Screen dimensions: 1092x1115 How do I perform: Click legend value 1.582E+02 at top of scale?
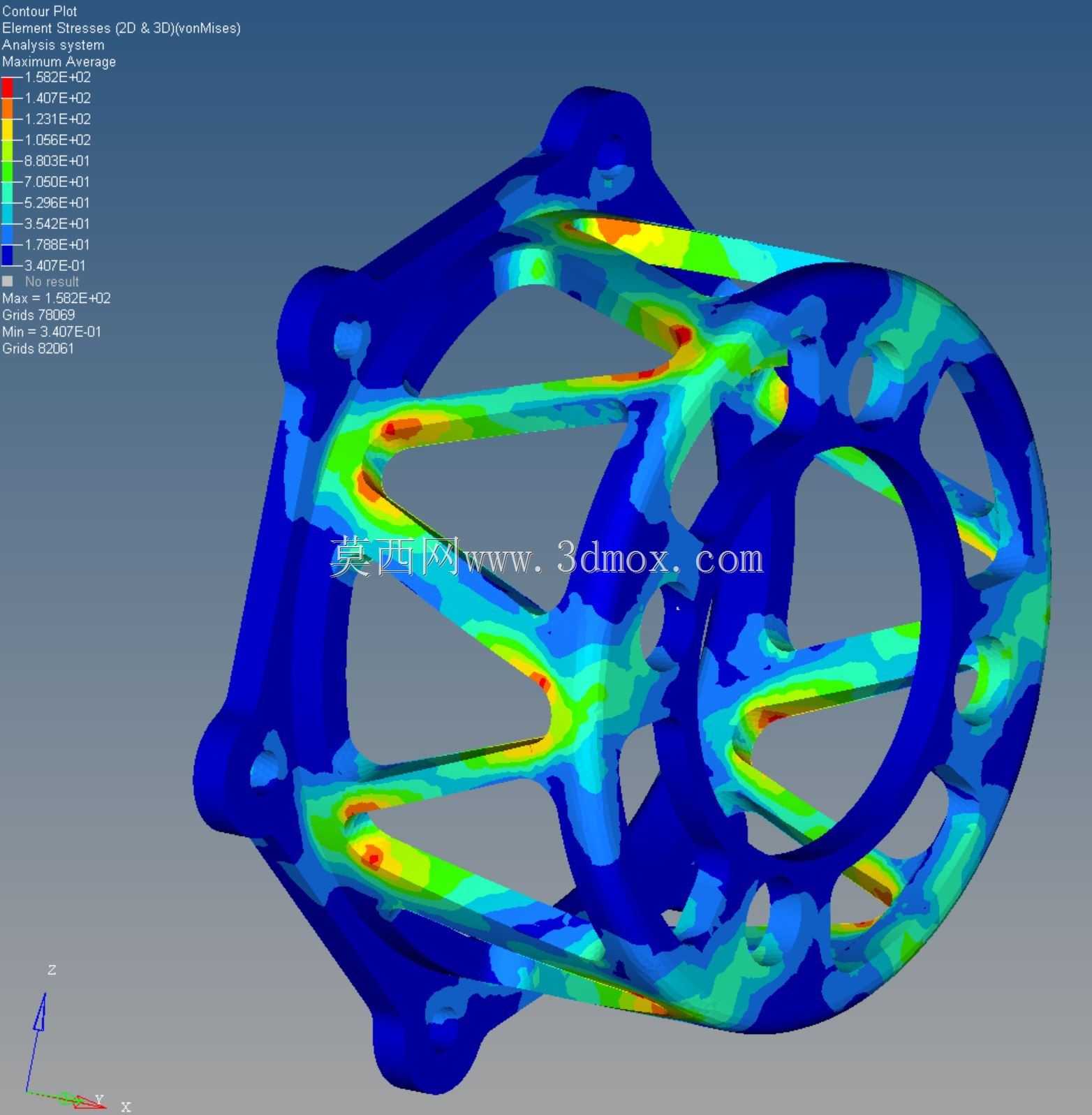point(58,77)
